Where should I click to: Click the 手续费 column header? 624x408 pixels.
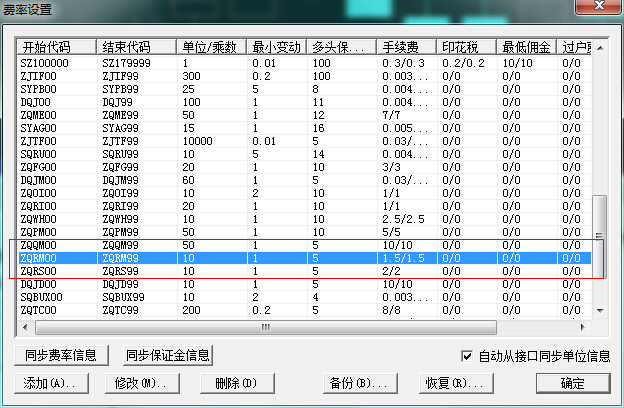(x=407, y=47)
